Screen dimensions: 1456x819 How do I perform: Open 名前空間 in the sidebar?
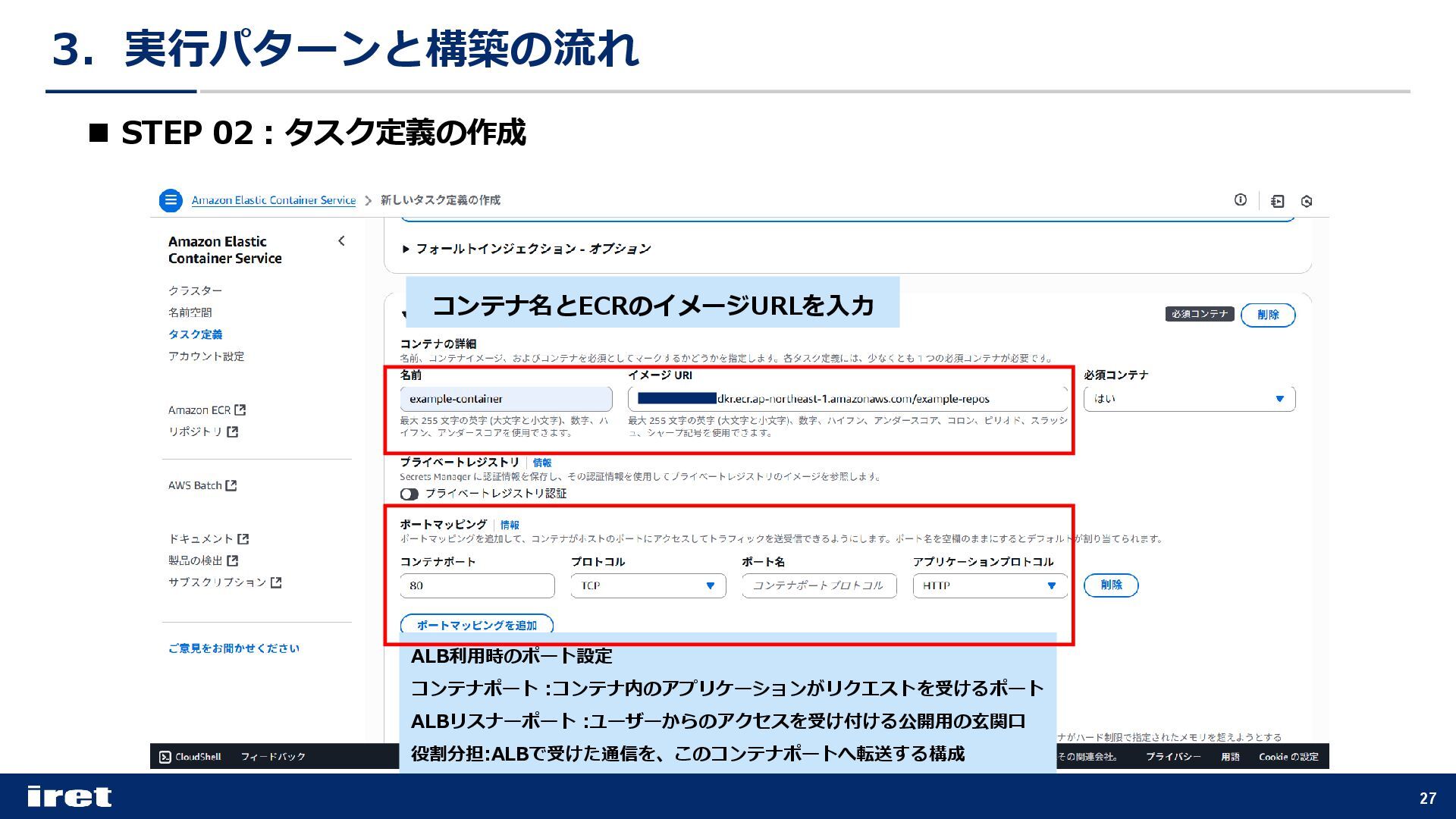[x=190, y=312]
